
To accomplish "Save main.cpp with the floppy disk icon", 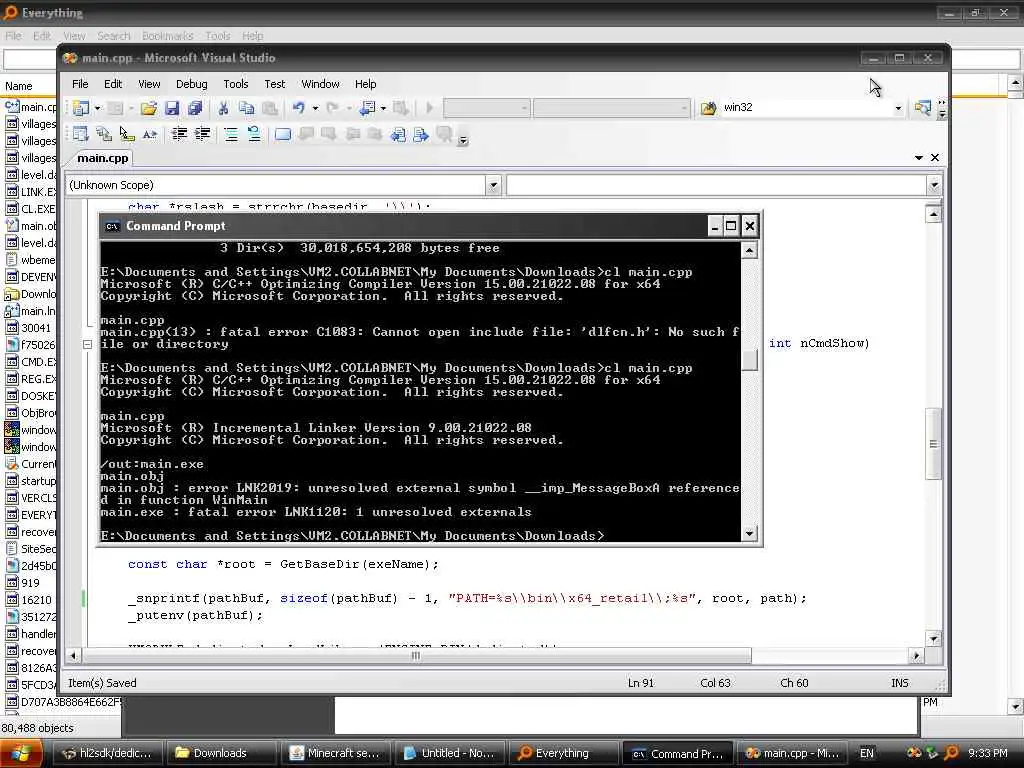I will pos(172,108).
